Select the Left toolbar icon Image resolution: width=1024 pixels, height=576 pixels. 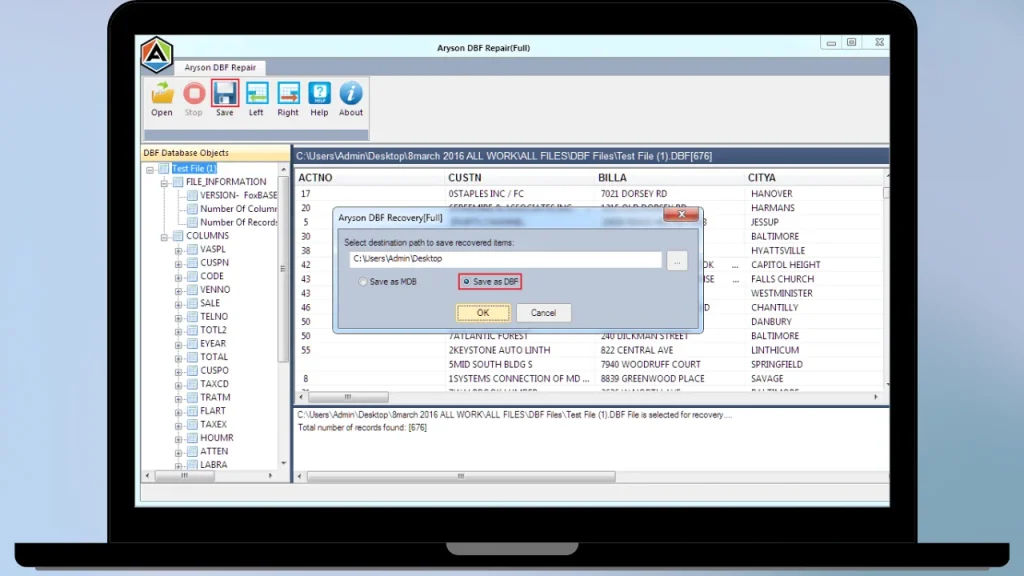[256, 94]
